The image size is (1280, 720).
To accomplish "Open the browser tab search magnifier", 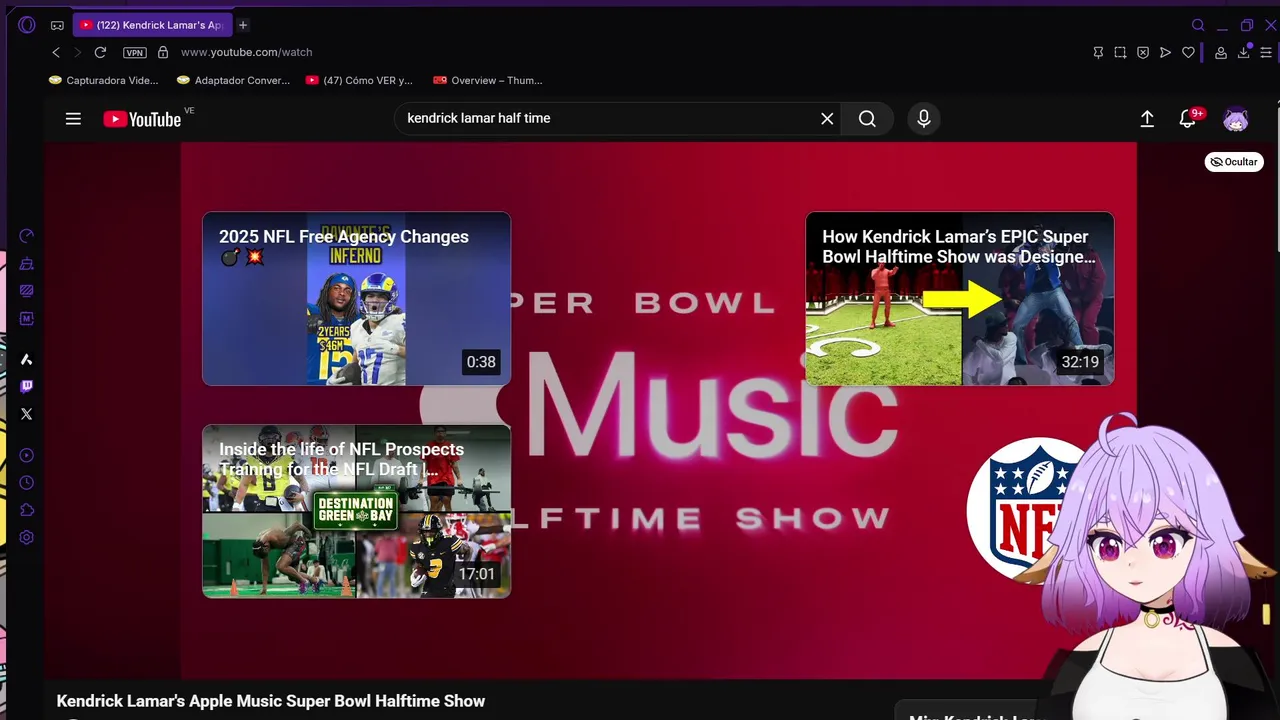I will point(1198,25).
